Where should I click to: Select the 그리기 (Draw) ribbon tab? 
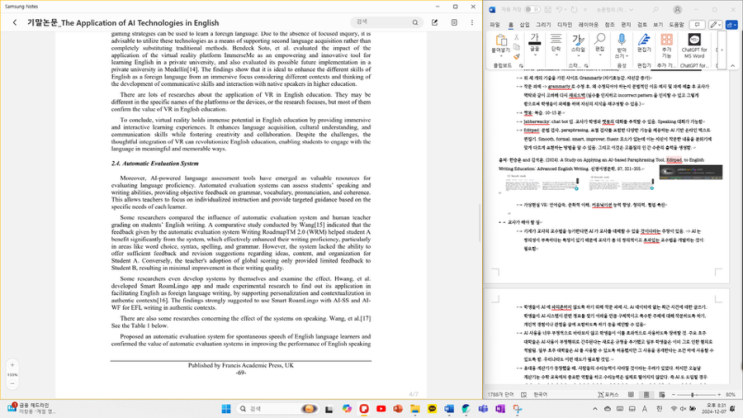[x=544, y=25]
